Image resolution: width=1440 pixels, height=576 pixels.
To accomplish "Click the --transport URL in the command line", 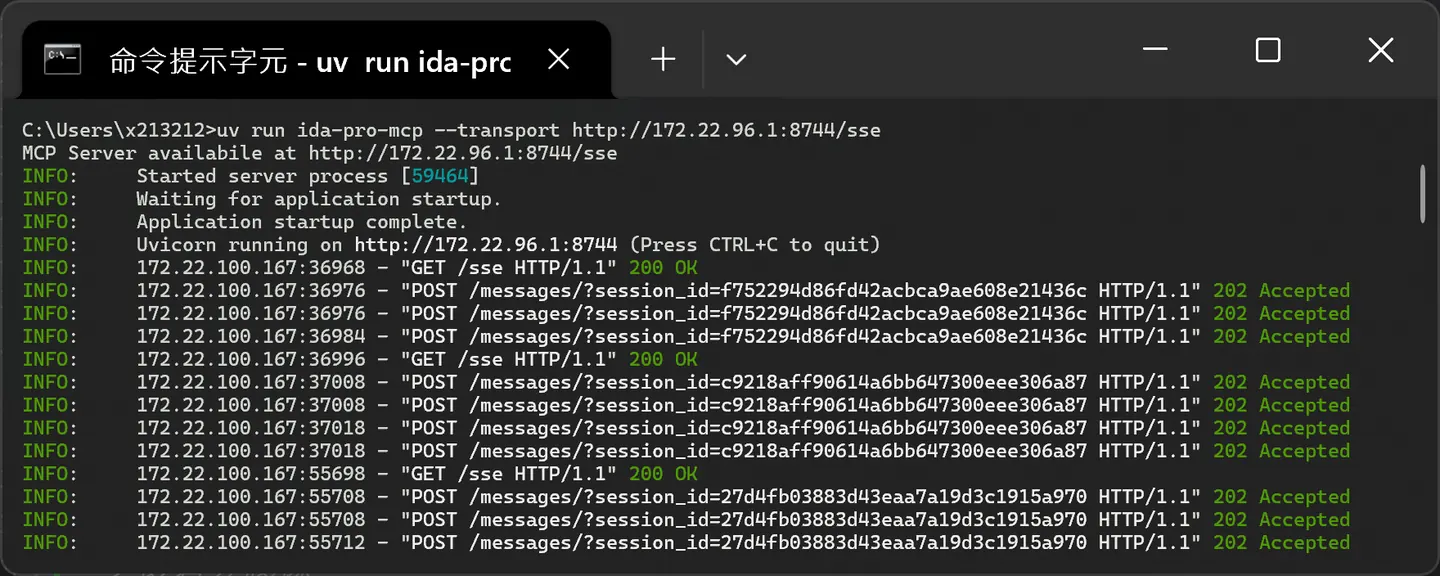I will coord(726,130).
